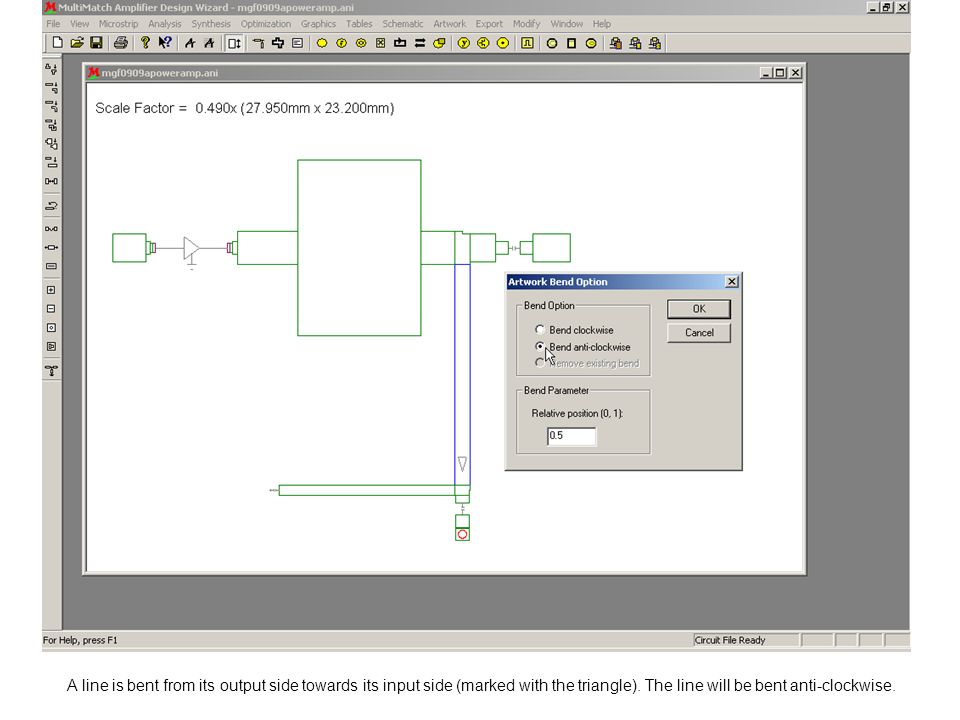Image resolution: width=960 pixels, height=720 pixels.
Task: Open the File menu
Action: click(53, 24)
